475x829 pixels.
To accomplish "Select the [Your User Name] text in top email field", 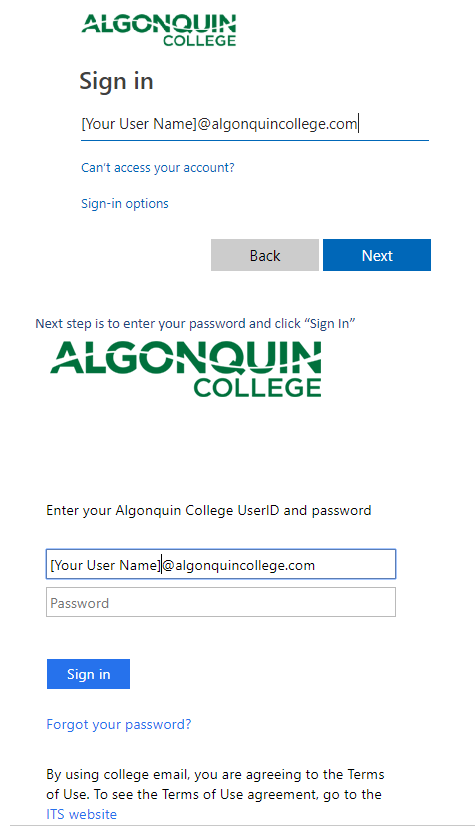I will pyautogui.click(x=139, y=124).
